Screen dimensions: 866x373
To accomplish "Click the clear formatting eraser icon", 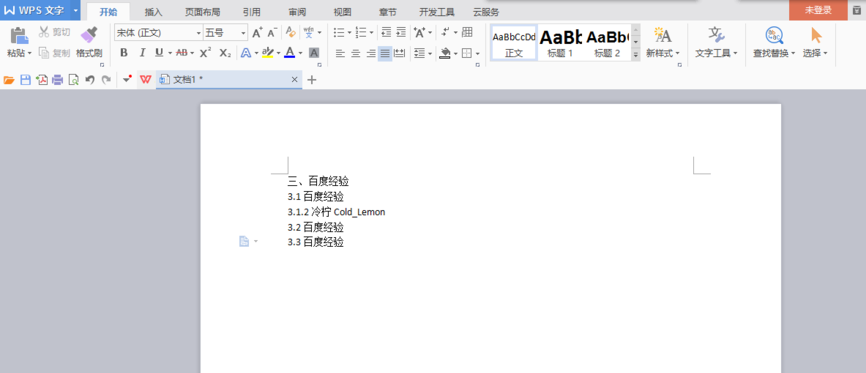I will pos(290,33).
